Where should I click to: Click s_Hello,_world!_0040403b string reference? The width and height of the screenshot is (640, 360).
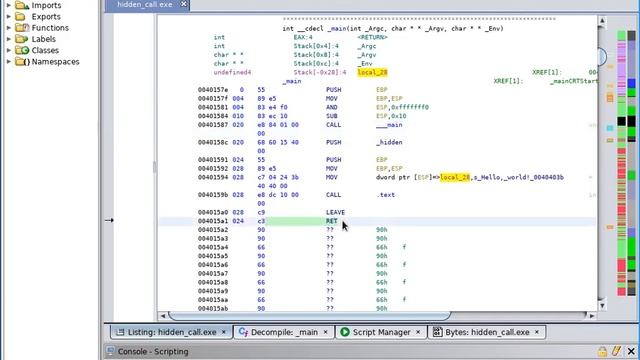(518, 177)
